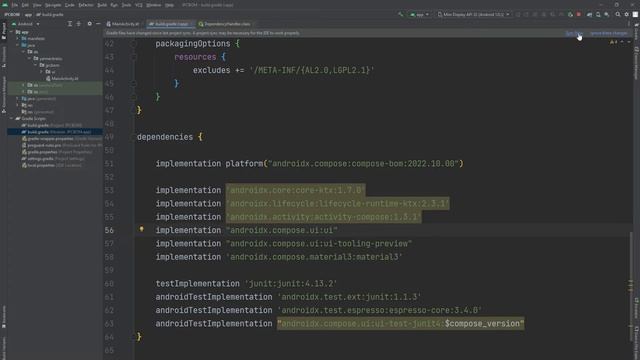Screen dimensions: 640x360
Task: Select local.properties in tree
Action: [52, 165]
